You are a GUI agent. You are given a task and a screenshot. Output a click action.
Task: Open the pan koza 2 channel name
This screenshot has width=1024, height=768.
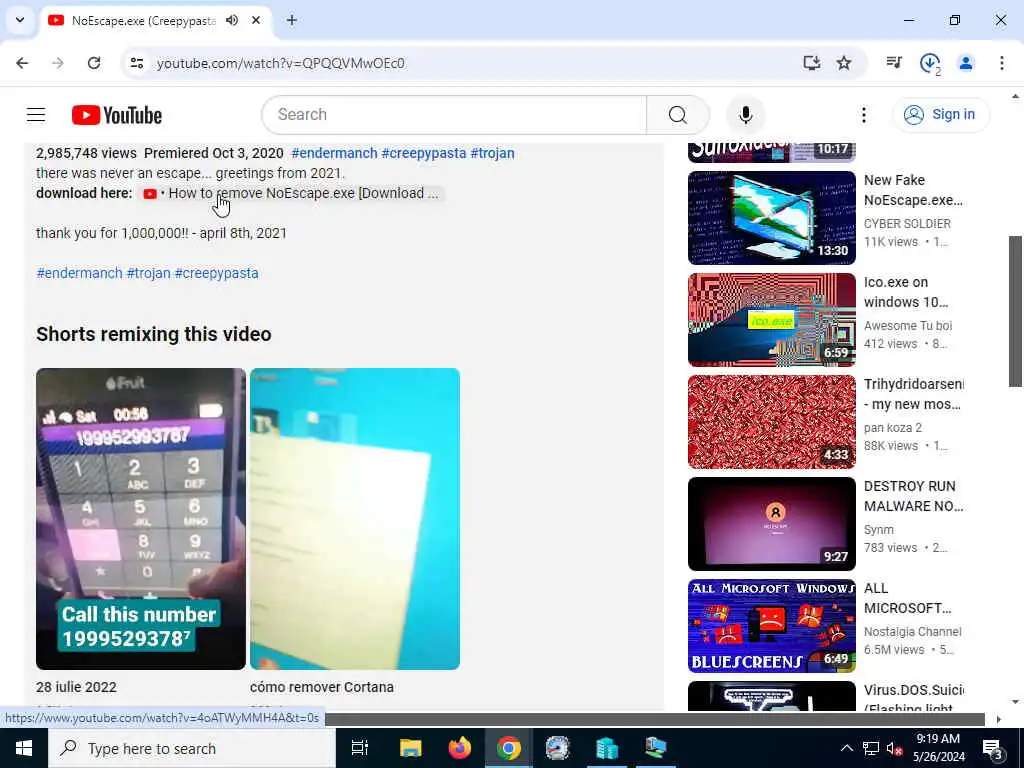click(893, 427)
